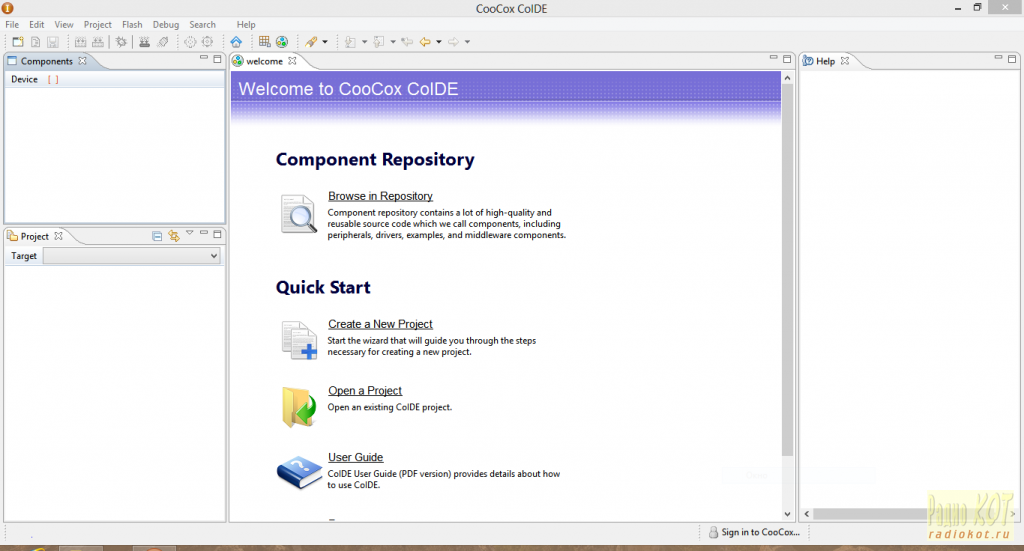Click the New Project toolbar icon
Viewport: 1024px width, 551px height.
18,42
